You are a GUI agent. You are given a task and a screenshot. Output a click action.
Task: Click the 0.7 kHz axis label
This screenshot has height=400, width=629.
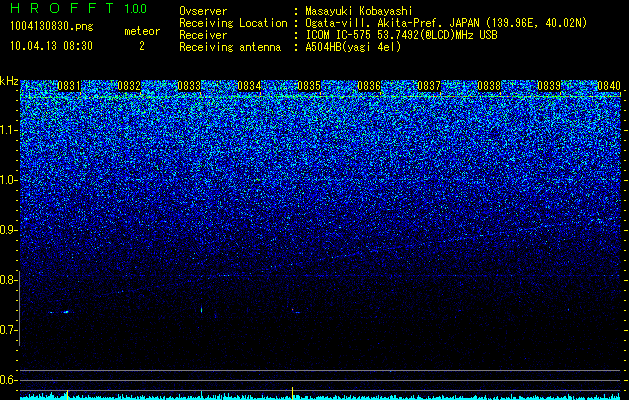tap(8, 330)
